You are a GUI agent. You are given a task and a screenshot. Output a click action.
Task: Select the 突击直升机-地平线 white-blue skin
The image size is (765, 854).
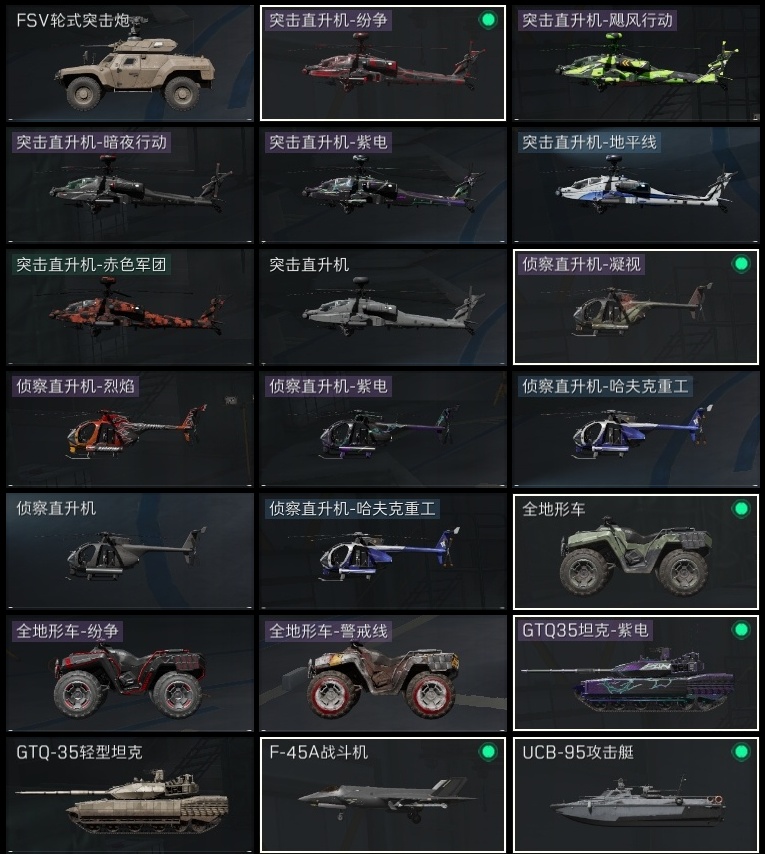point(636,185)
